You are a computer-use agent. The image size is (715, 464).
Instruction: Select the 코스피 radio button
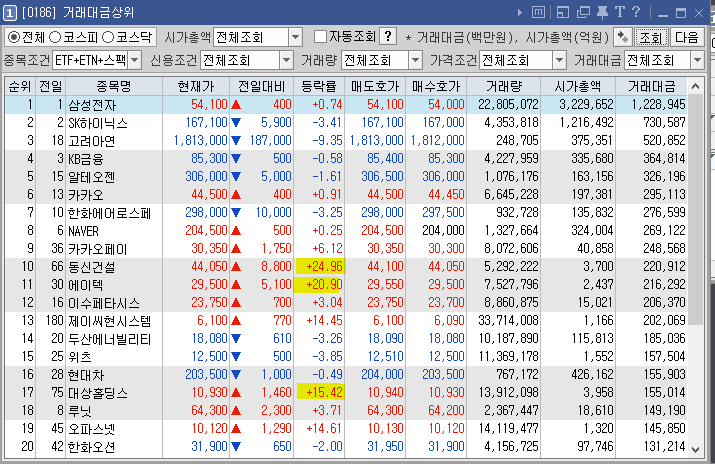55,37
